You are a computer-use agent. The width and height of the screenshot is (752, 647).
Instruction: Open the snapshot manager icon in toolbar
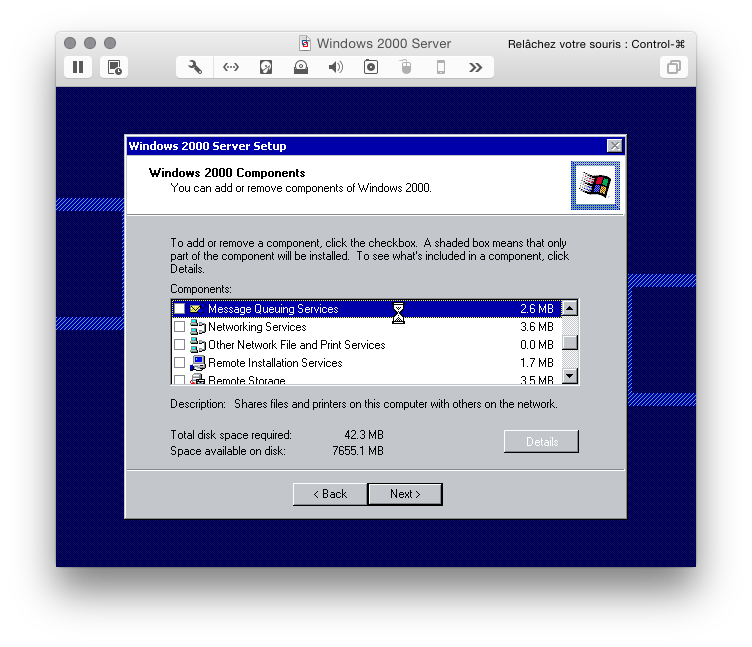tap(114, 67)
